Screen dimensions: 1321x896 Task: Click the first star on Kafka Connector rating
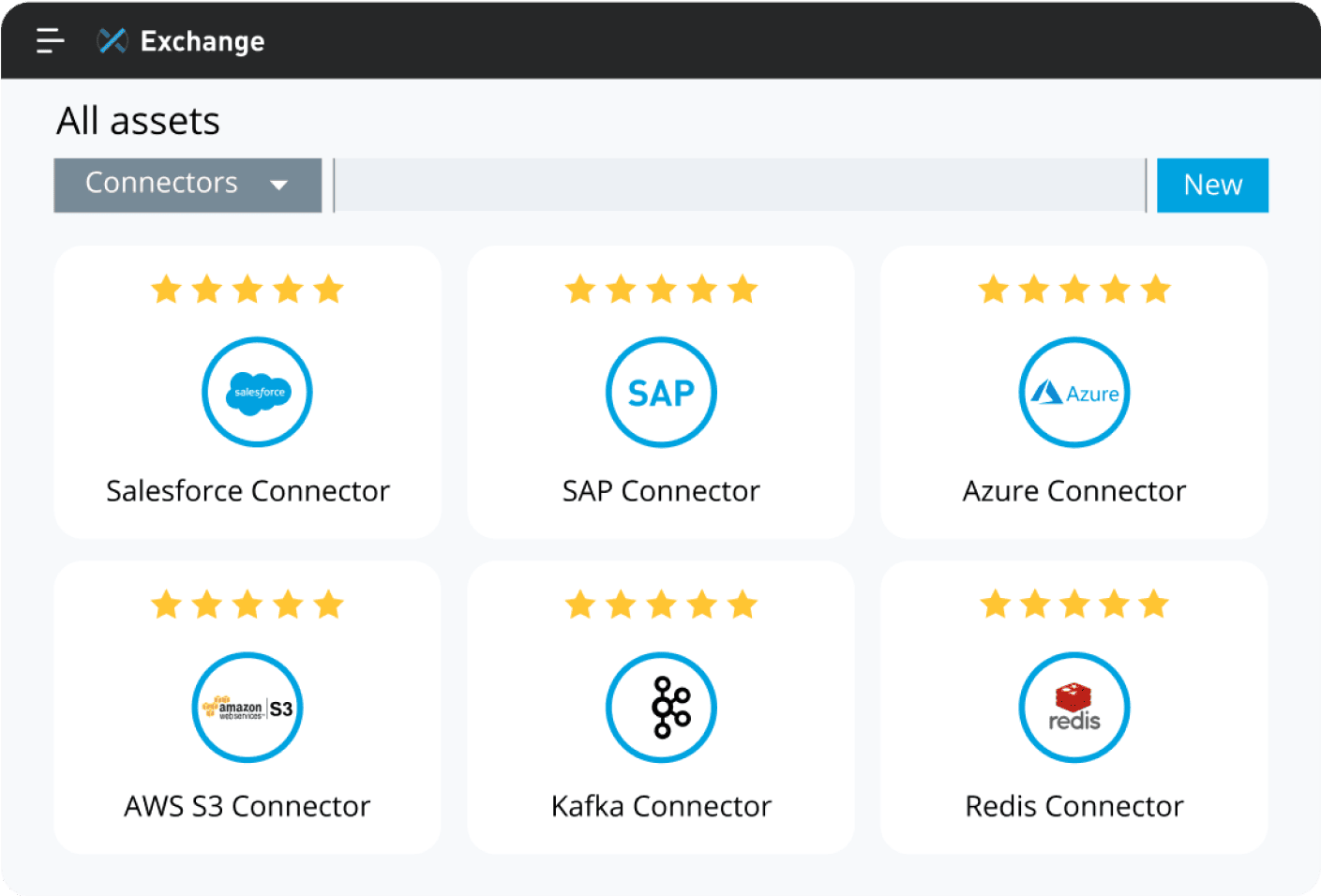(x=579, y=605)
